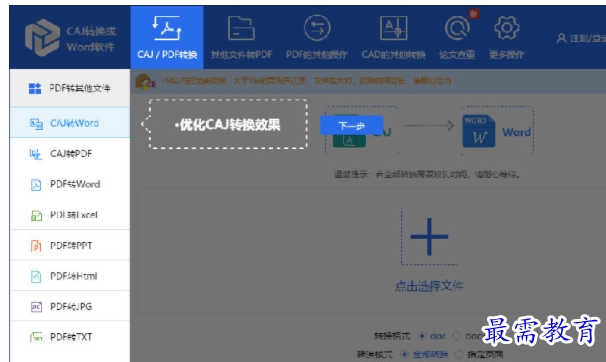Viewport: 606px width, 362px height.
Task: Select CAJ转Word in the sidebar
Action: click(x=70, y=123)
